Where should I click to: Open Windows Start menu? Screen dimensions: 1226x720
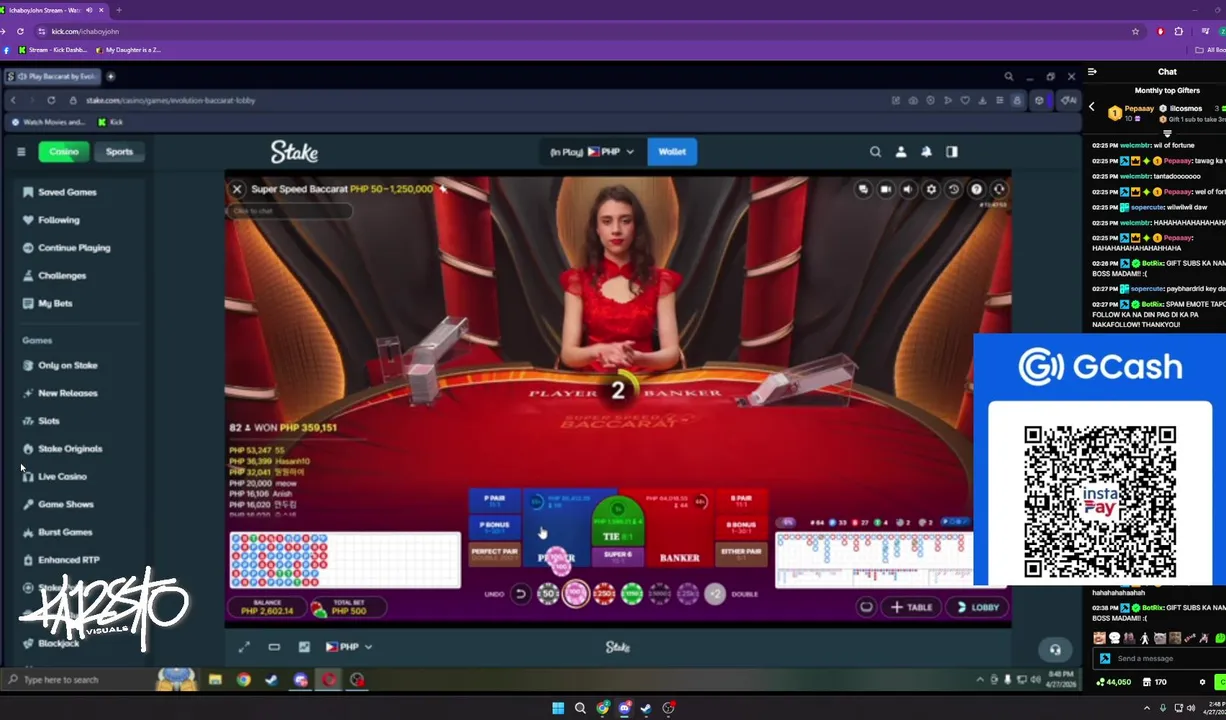pos(558,708)
